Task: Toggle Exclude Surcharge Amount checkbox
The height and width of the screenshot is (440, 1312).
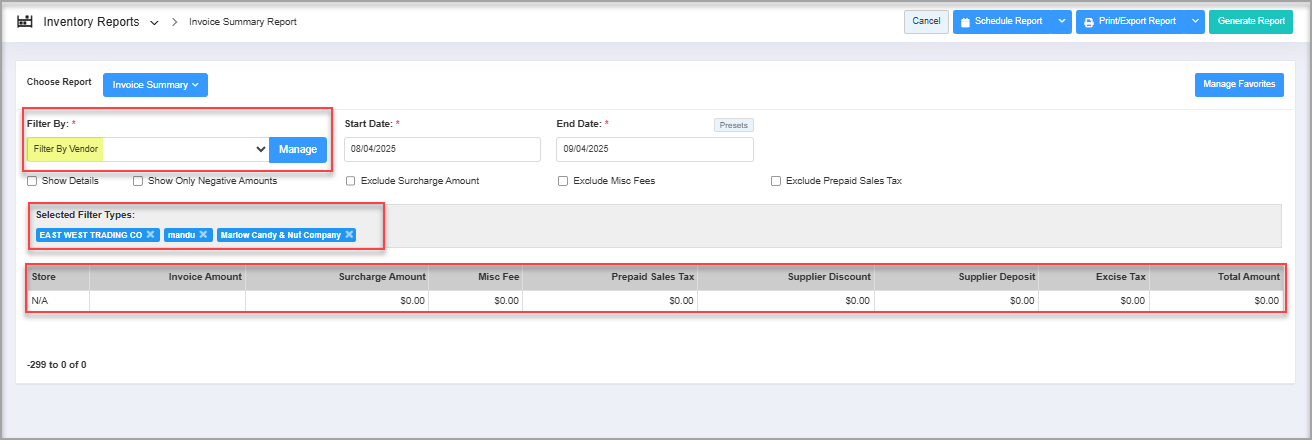Action: coord(351,181)
